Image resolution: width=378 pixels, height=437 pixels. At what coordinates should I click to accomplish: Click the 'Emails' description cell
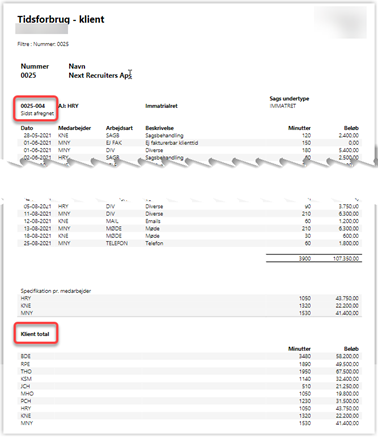tap(153, 221)
